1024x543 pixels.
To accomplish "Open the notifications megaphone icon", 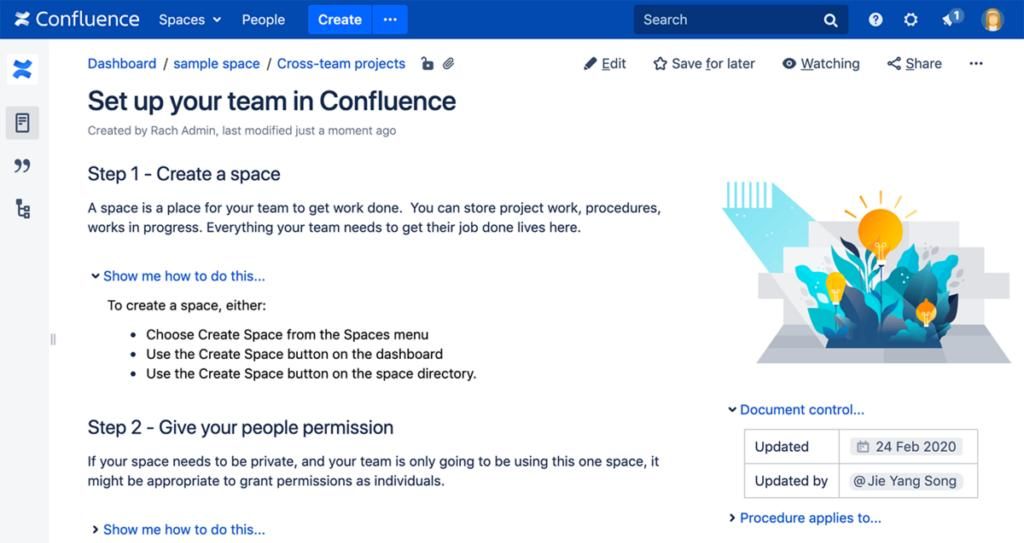I will [950, 19].
